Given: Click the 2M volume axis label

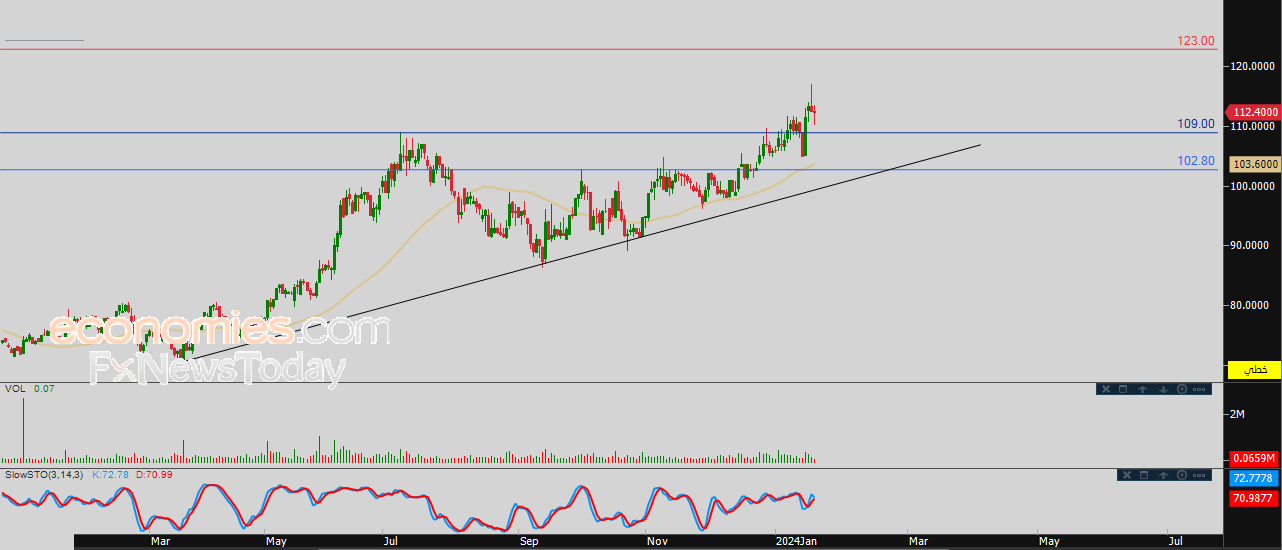Looking at the screenshot, I should point(1237,414).
